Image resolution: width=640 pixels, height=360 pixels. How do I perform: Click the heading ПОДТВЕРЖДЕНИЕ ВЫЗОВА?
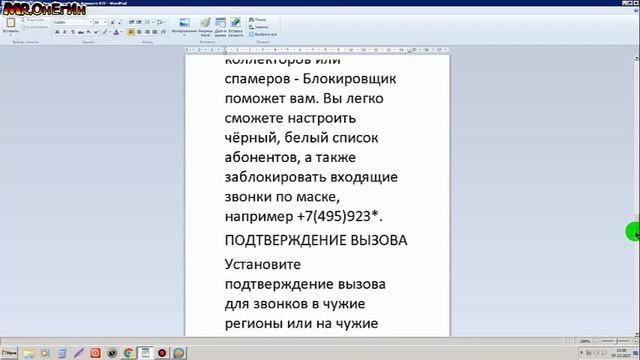tap(316, 240)
